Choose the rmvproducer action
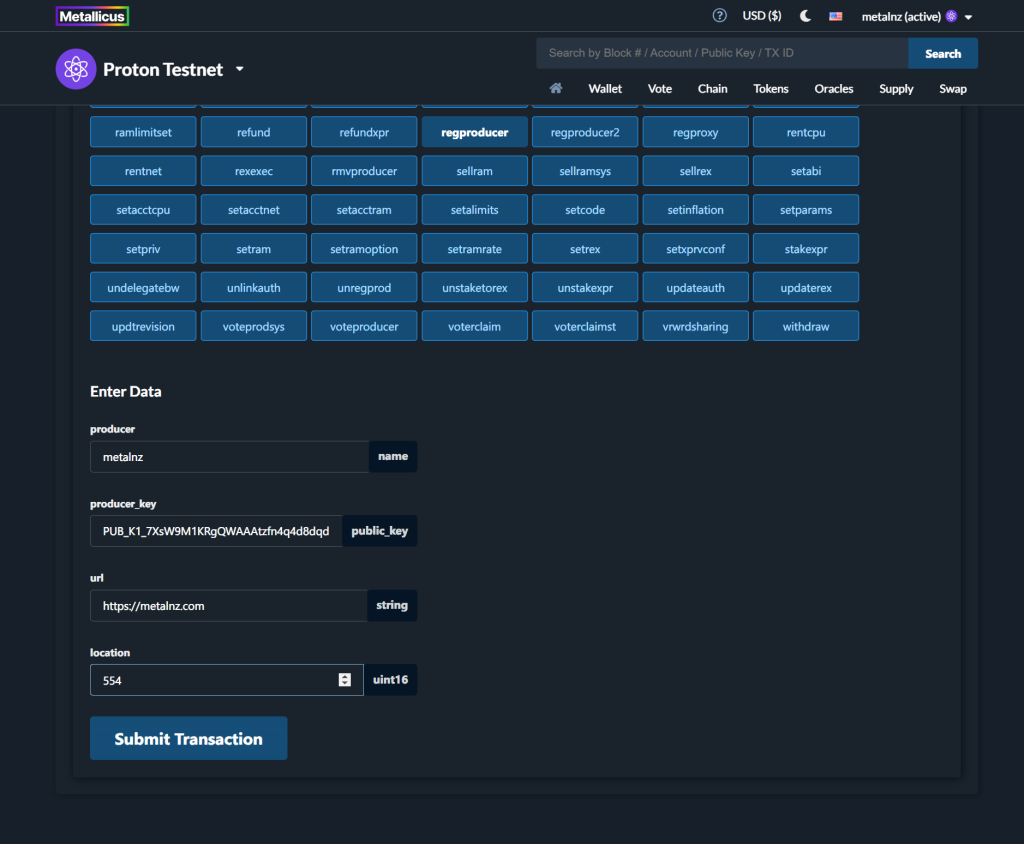 (x=364, y=171)
